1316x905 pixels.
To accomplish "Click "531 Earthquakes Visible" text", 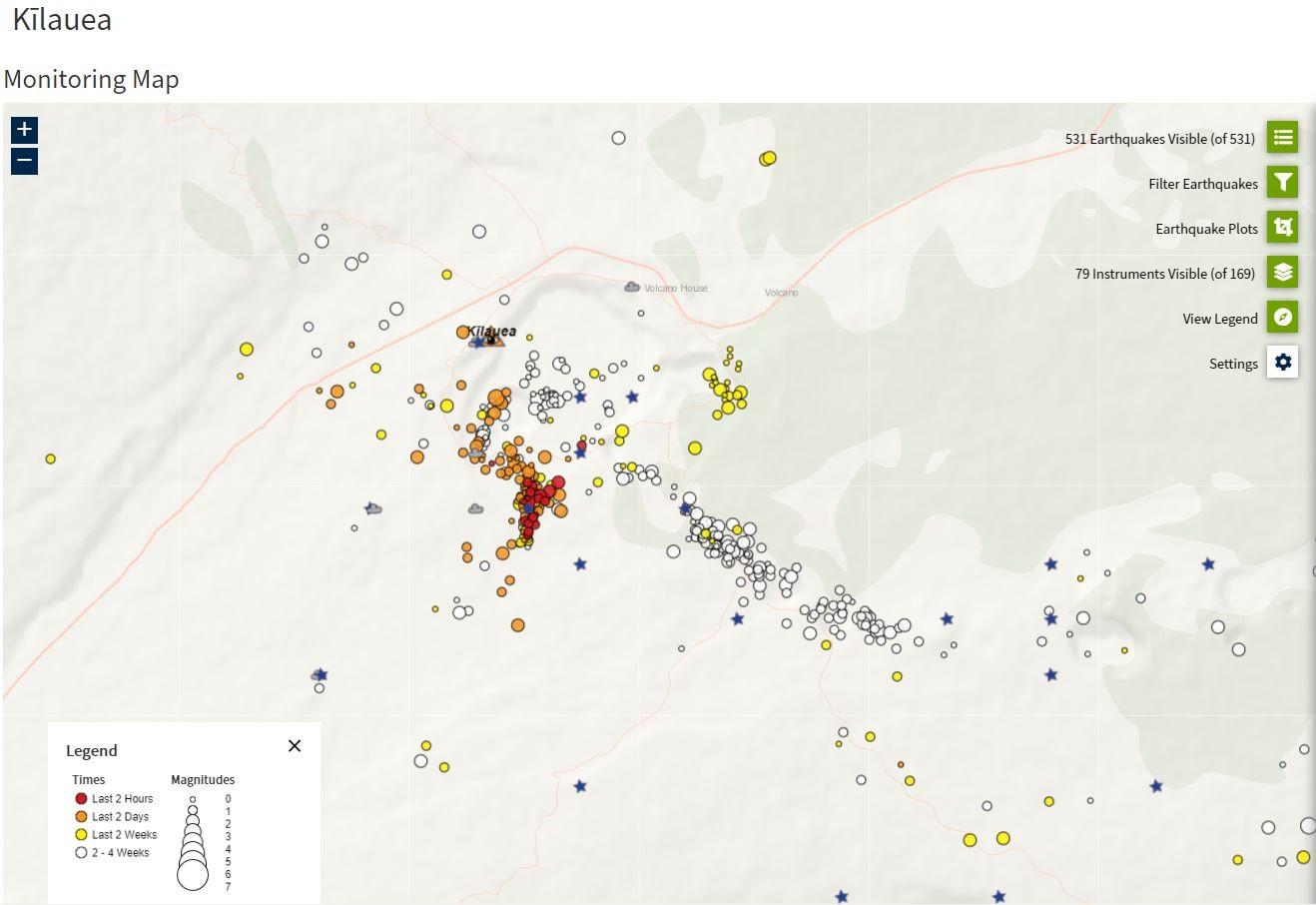I will [x=1159, y=139].
